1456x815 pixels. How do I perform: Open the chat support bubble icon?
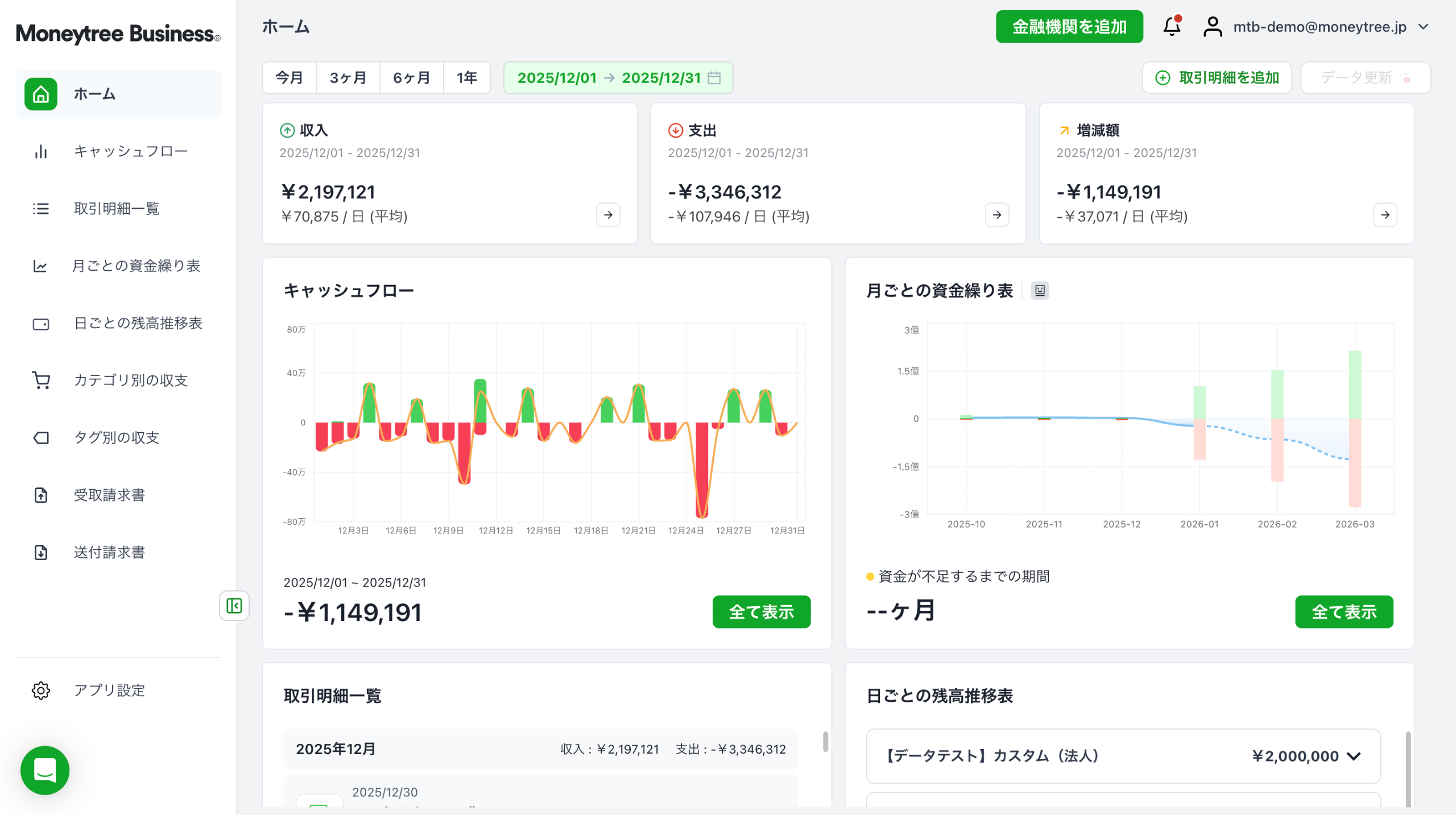pyautogui.click(x=45, y=770)
